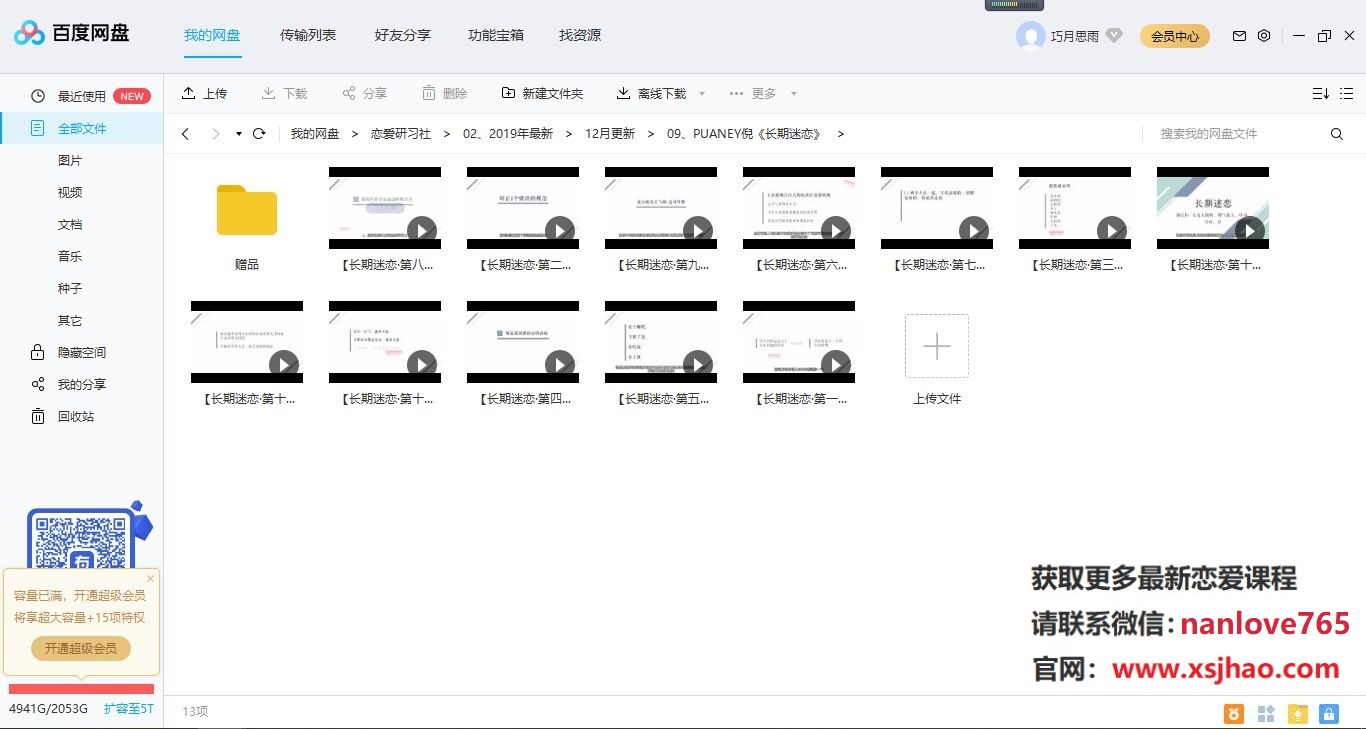Image resolution: width=1366 pixels, height=729 pixels.
Task: Open 我的分享 in the sidebar
Action: (x=82, y=384)
